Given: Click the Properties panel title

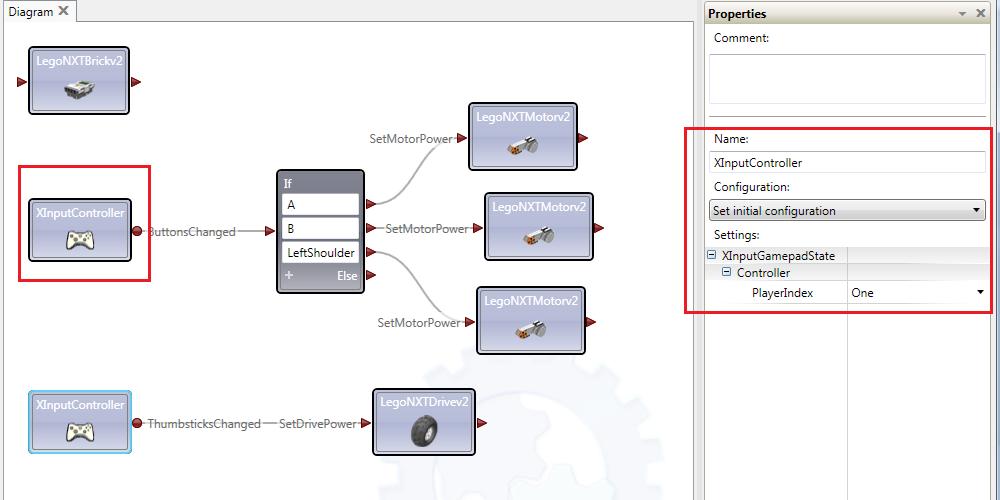Looking at the screenshot, I should tap(737, 13).
